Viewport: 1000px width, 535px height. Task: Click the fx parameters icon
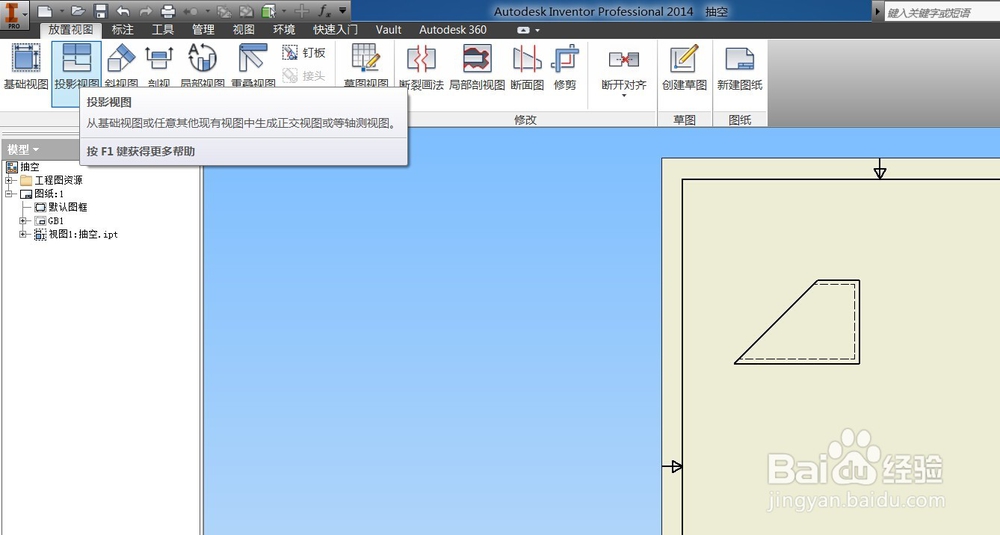tap(324, 11)
